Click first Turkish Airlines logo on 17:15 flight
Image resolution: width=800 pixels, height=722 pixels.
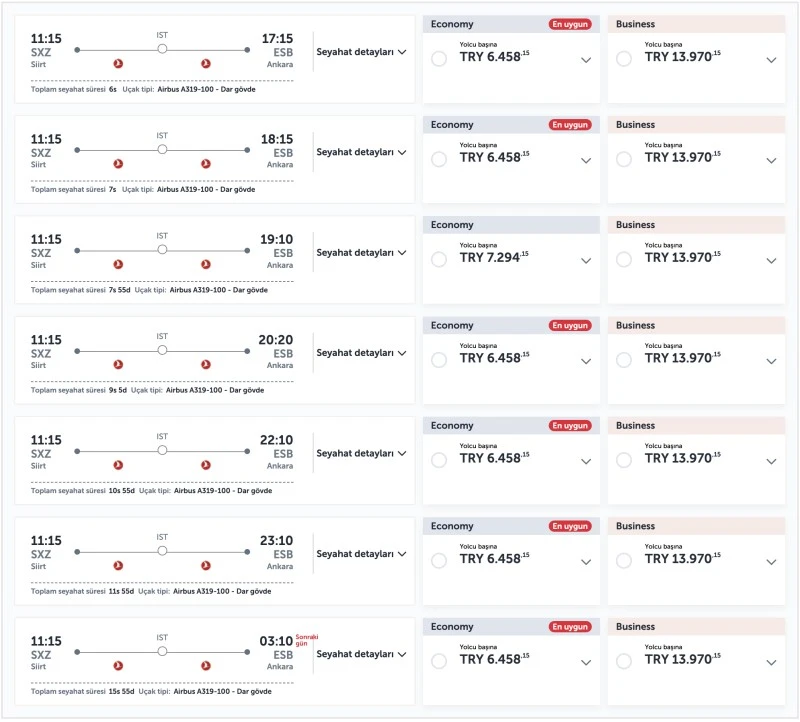(118, 64)
